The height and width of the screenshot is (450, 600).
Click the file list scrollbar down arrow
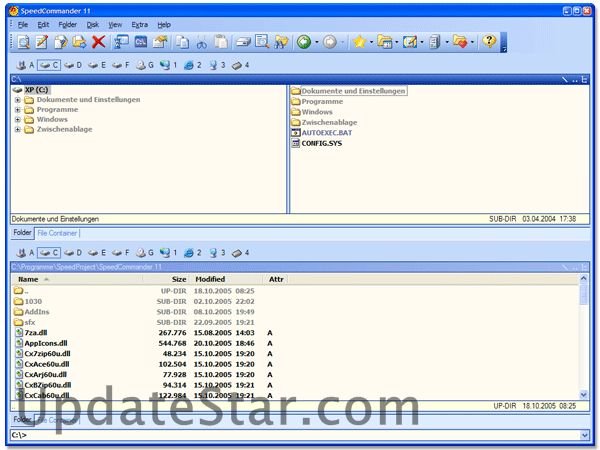tap(583, 395)
